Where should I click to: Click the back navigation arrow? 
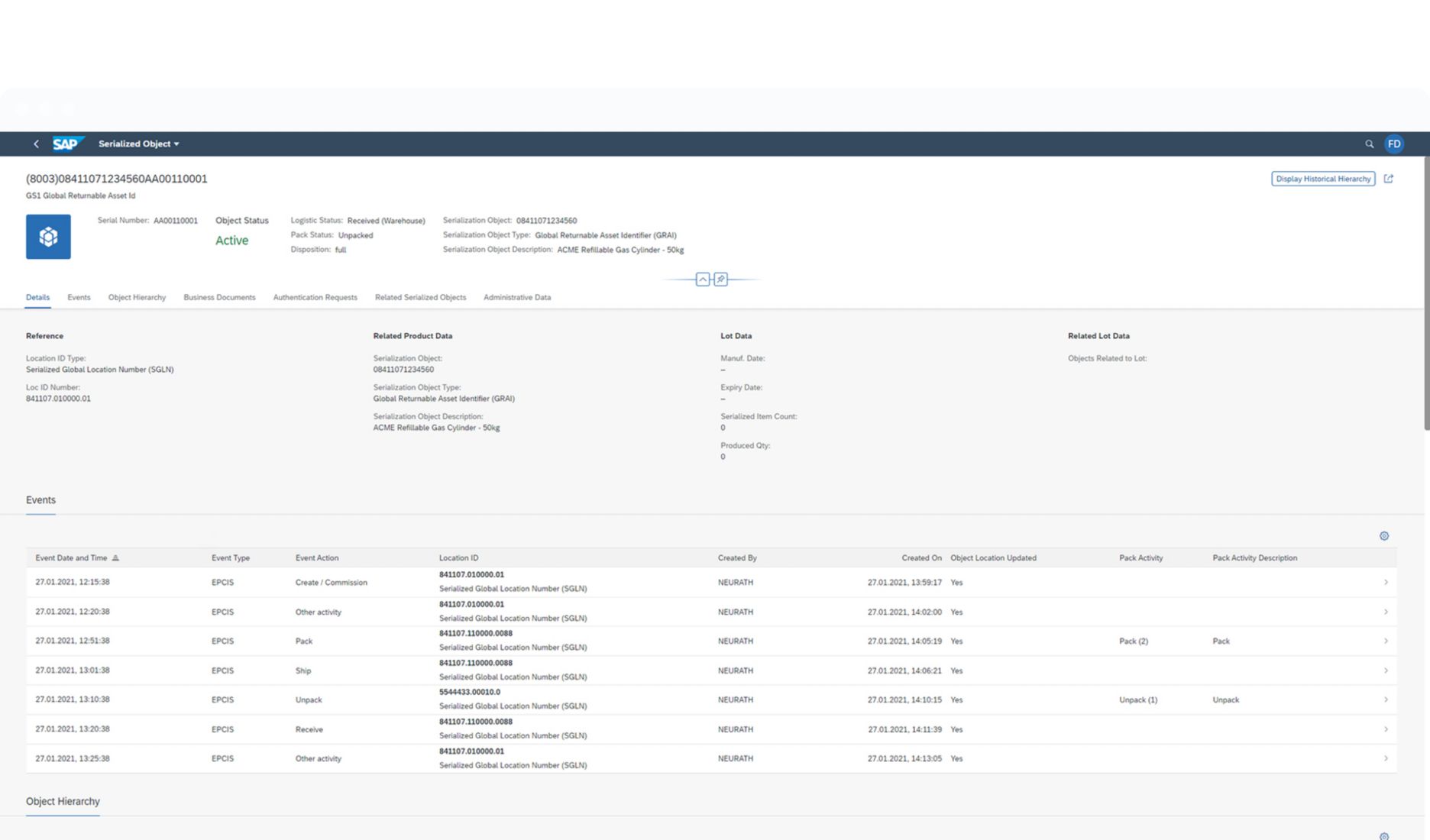tap(36, 144)
